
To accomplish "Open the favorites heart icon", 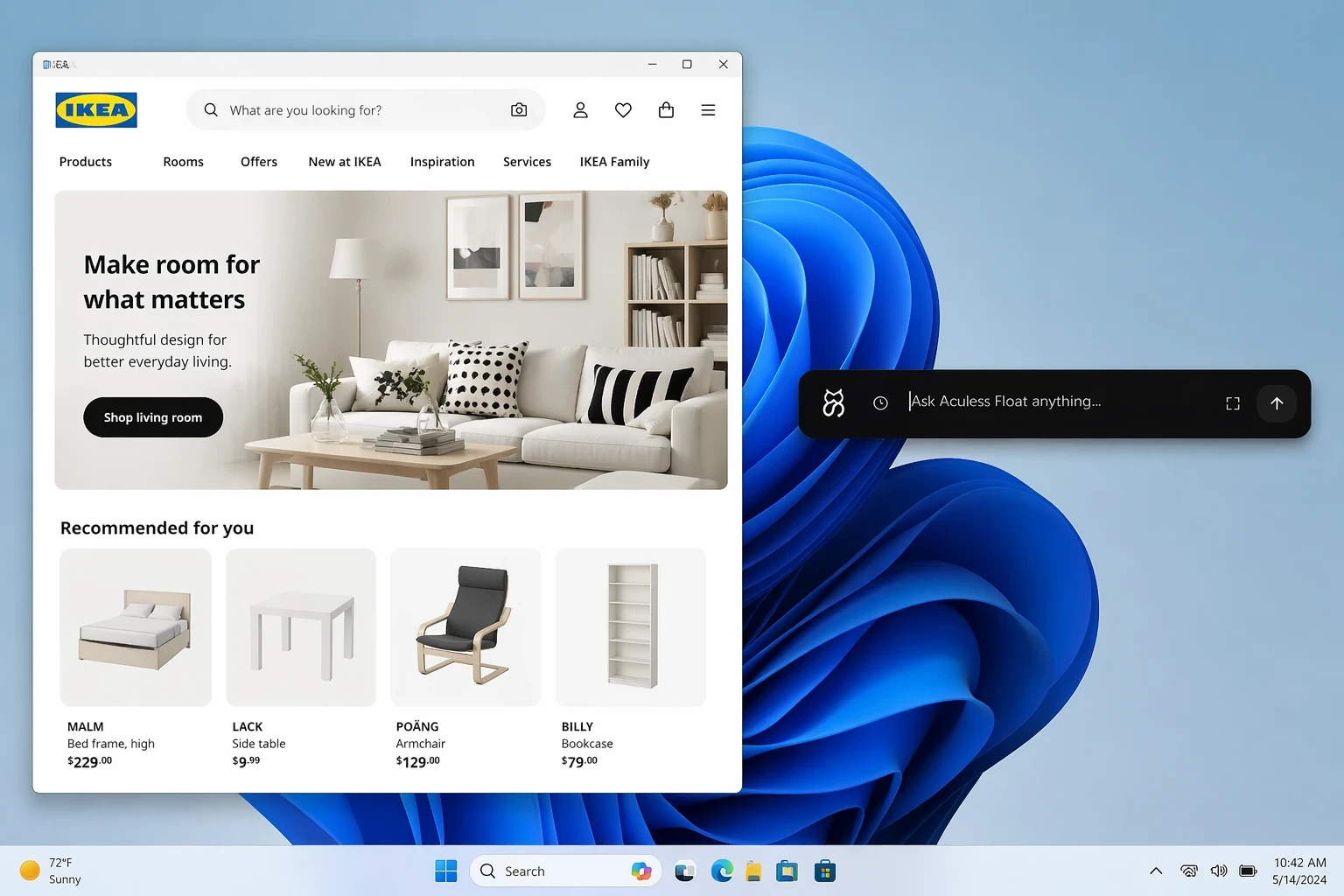I will click(623, 110).
